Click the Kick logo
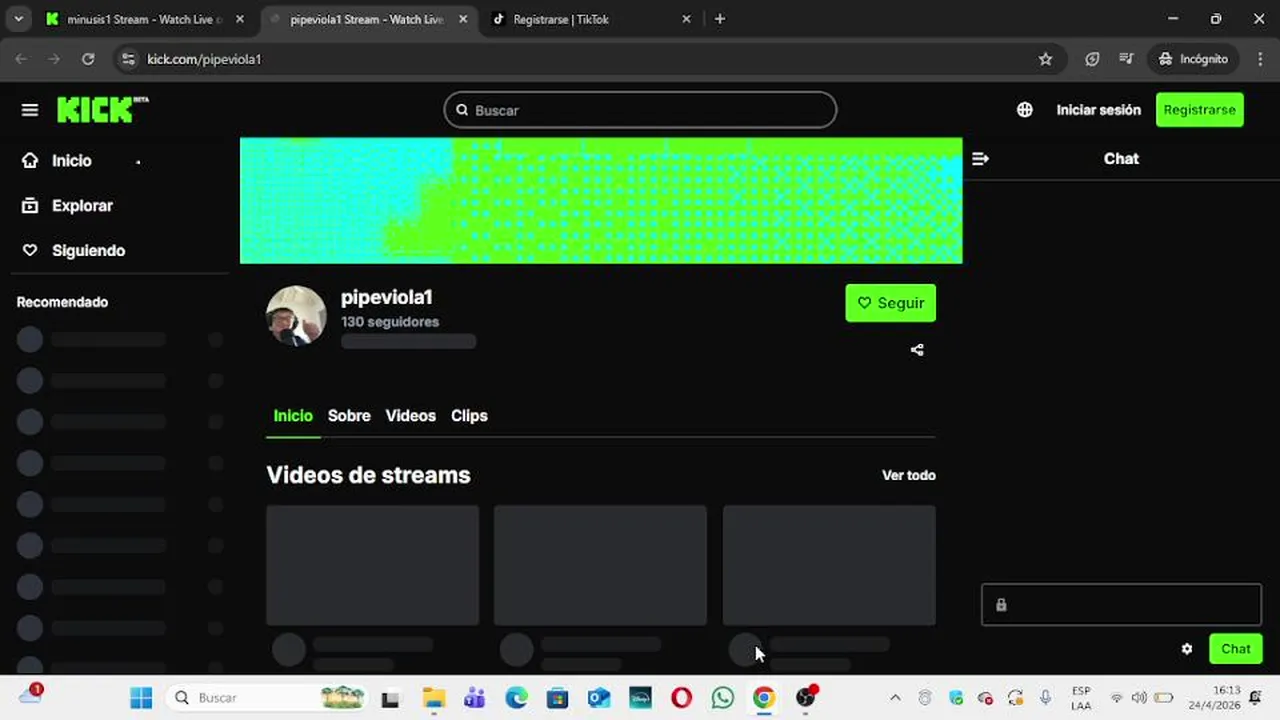The image size is (1280, 720). click(102, 110)
